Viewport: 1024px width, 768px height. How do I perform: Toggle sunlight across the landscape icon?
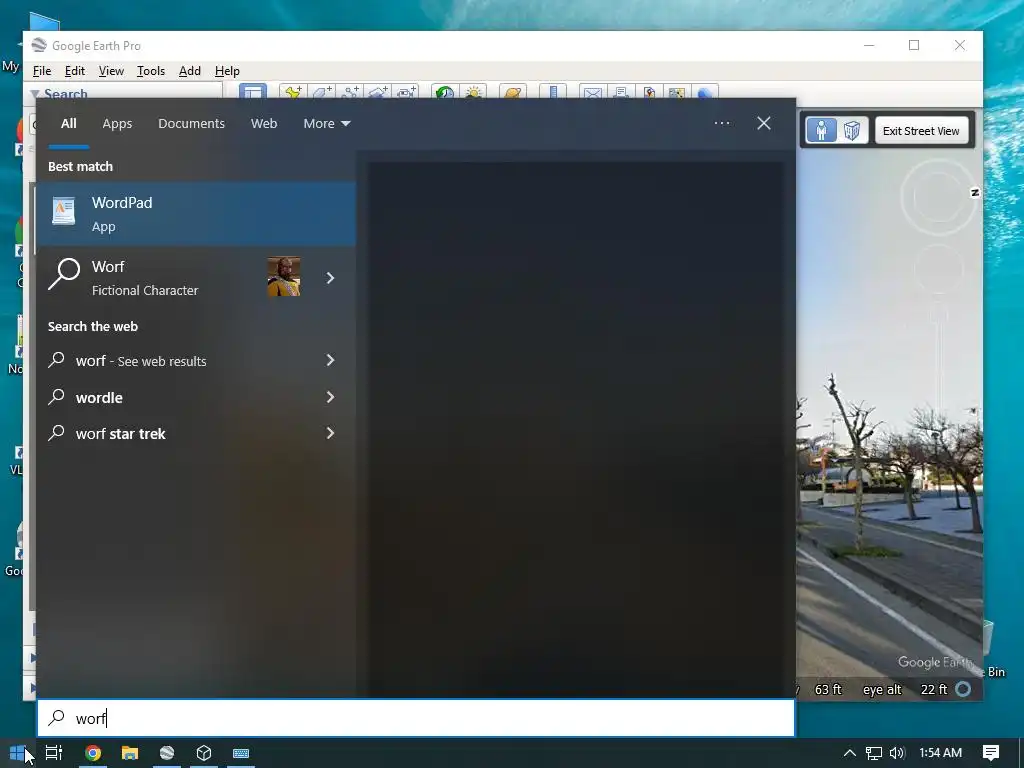[x=473, y=91]
